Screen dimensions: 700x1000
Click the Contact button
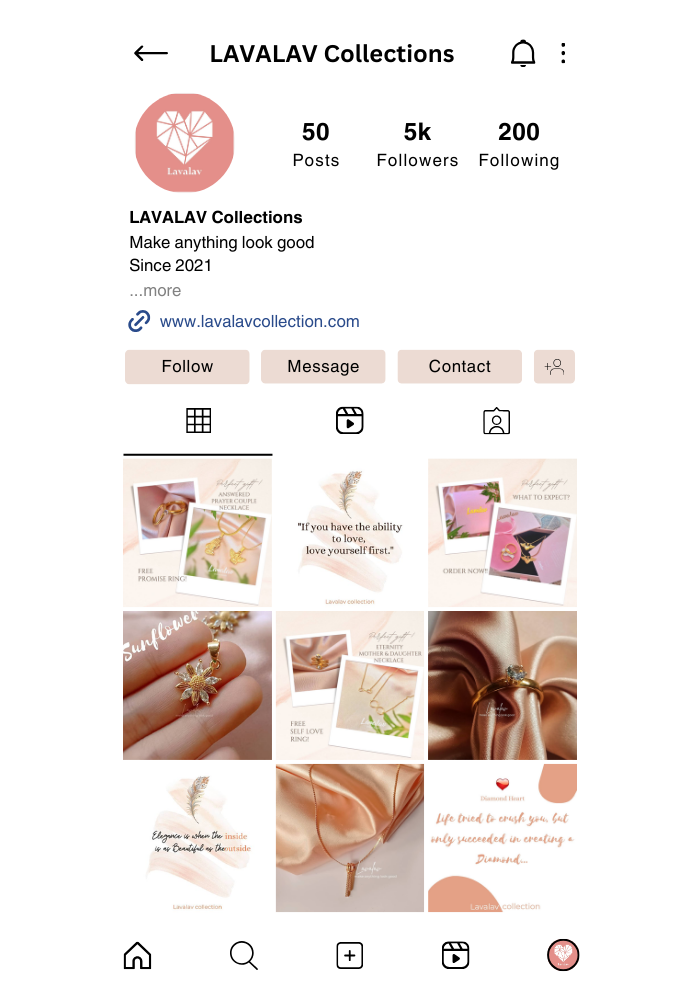point(460,367)
